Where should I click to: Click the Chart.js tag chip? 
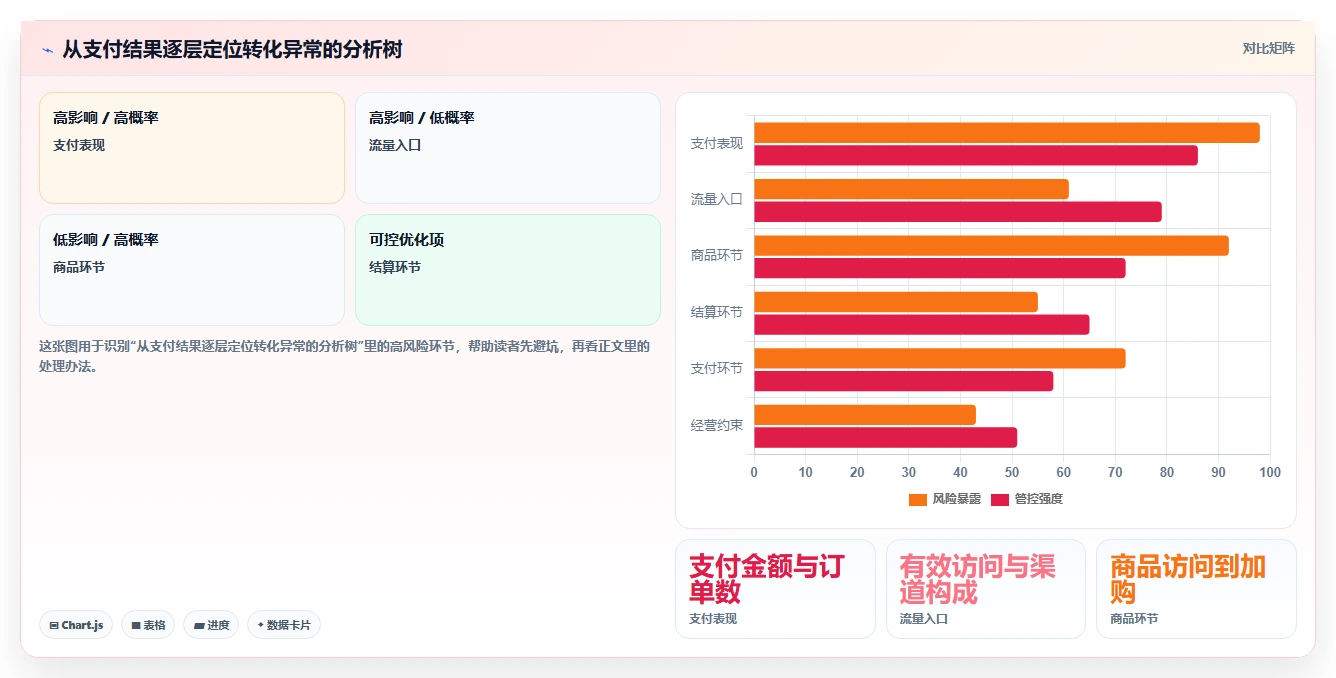pyautogui.click(x=76, y=625)
